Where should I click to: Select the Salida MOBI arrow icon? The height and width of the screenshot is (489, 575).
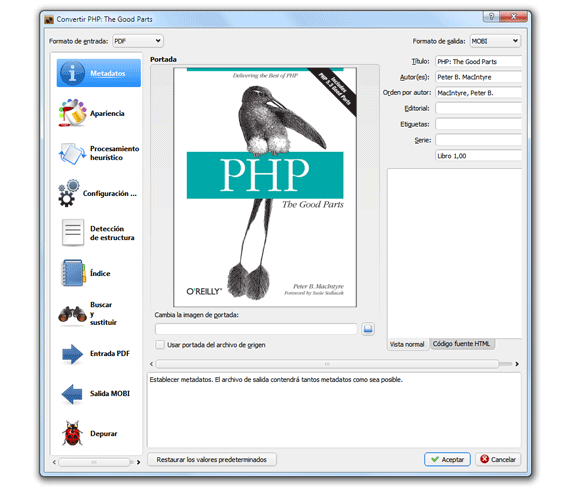pos(72,394)
